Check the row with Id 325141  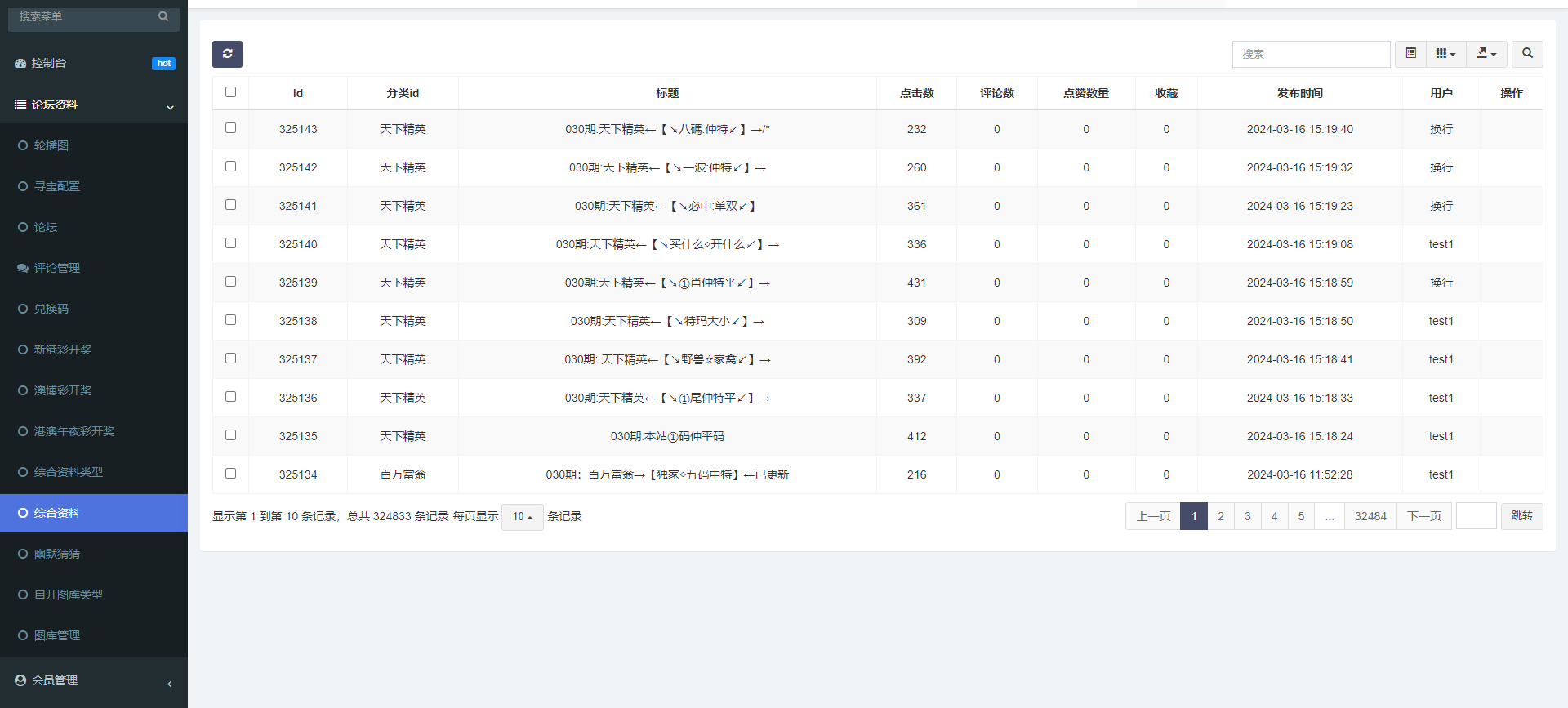[x=230, y=205]
